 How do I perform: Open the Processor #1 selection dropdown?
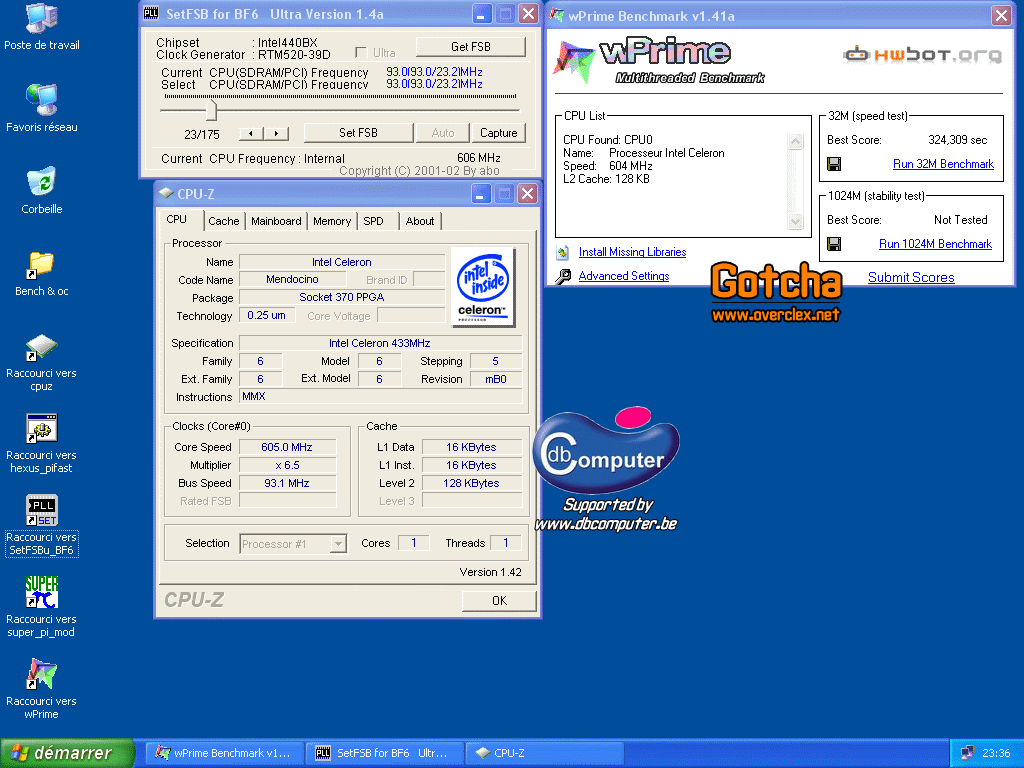338,543
